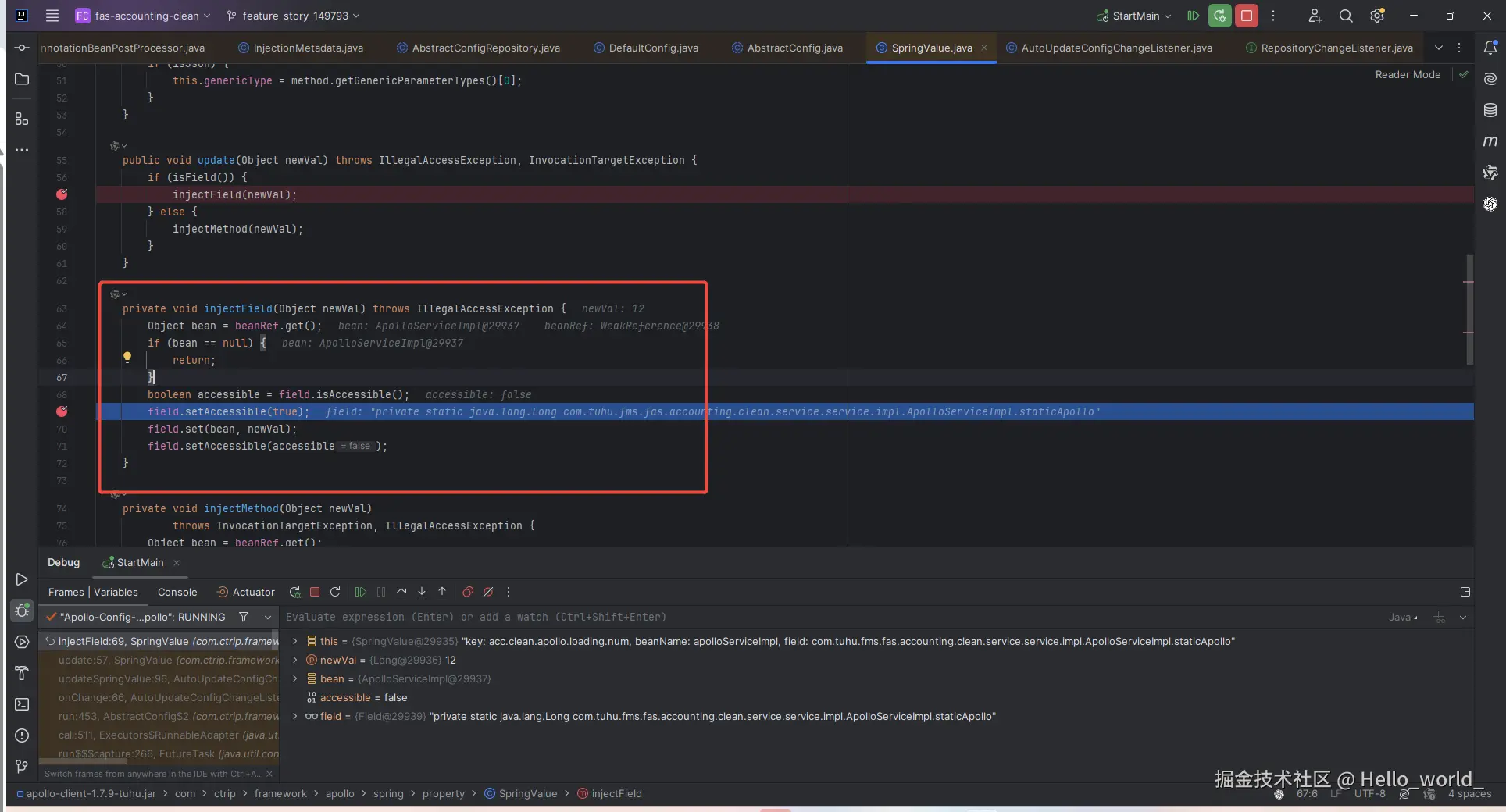Open the Problems tool window
This screenshot has height=812, width=1506.
22,735
